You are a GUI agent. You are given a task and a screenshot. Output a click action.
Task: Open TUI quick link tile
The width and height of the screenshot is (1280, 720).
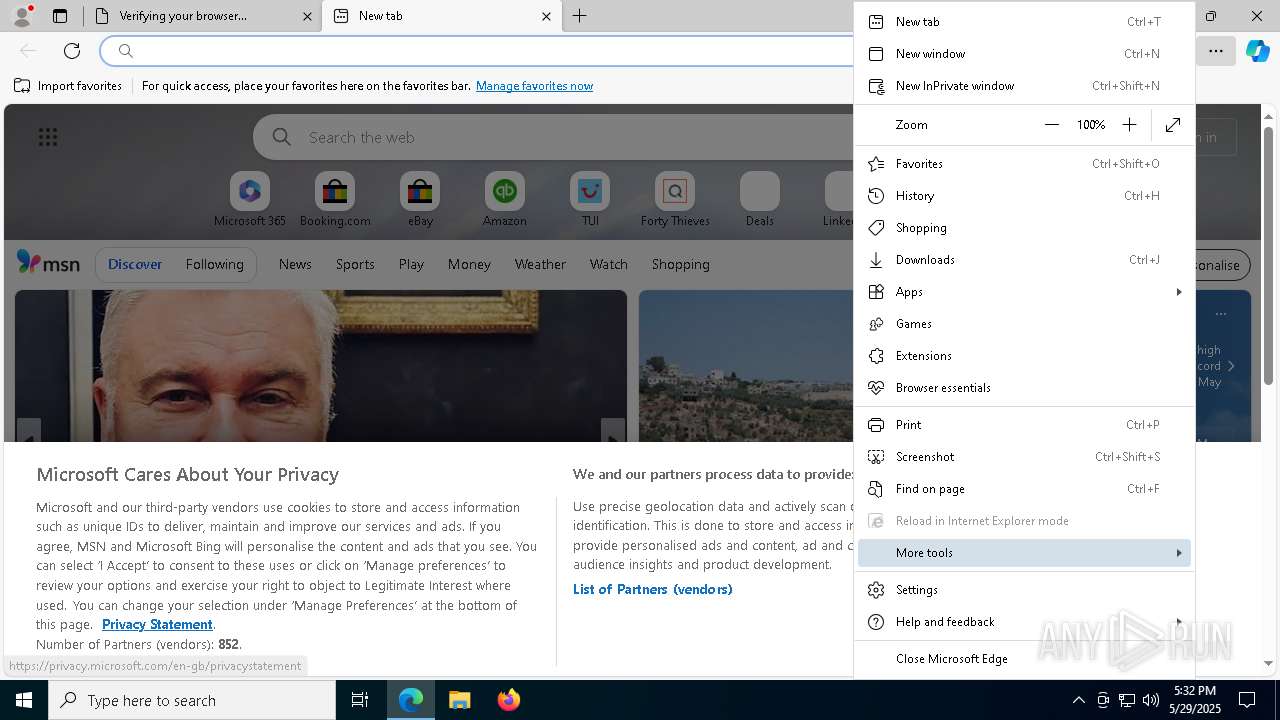pyautogui.click(x=590, y=199)
